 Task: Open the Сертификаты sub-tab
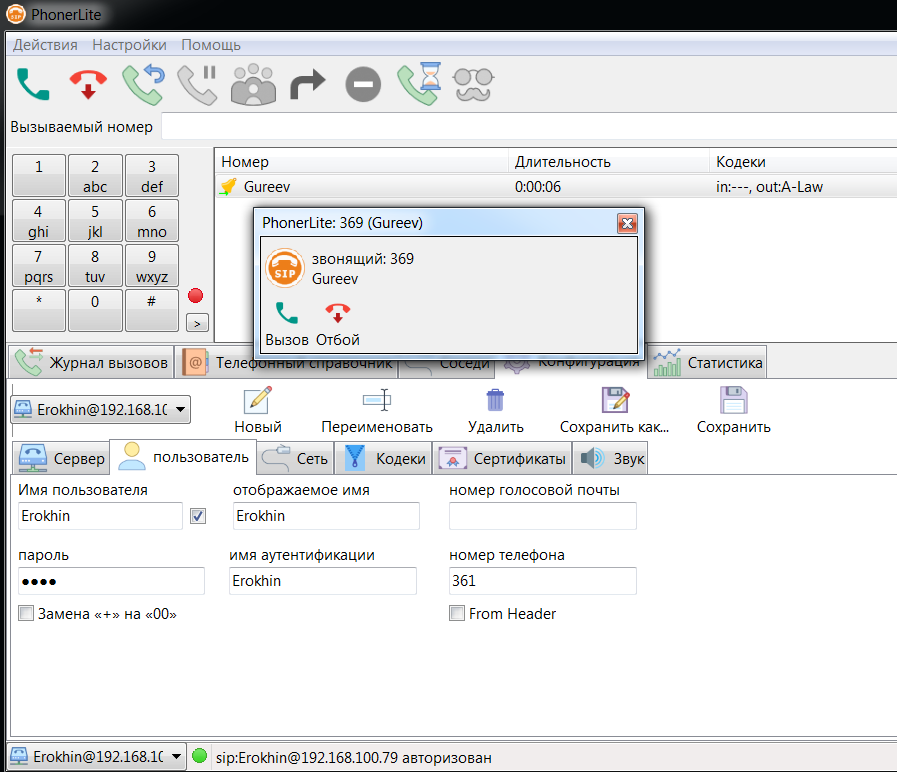[x=502, y=458]
